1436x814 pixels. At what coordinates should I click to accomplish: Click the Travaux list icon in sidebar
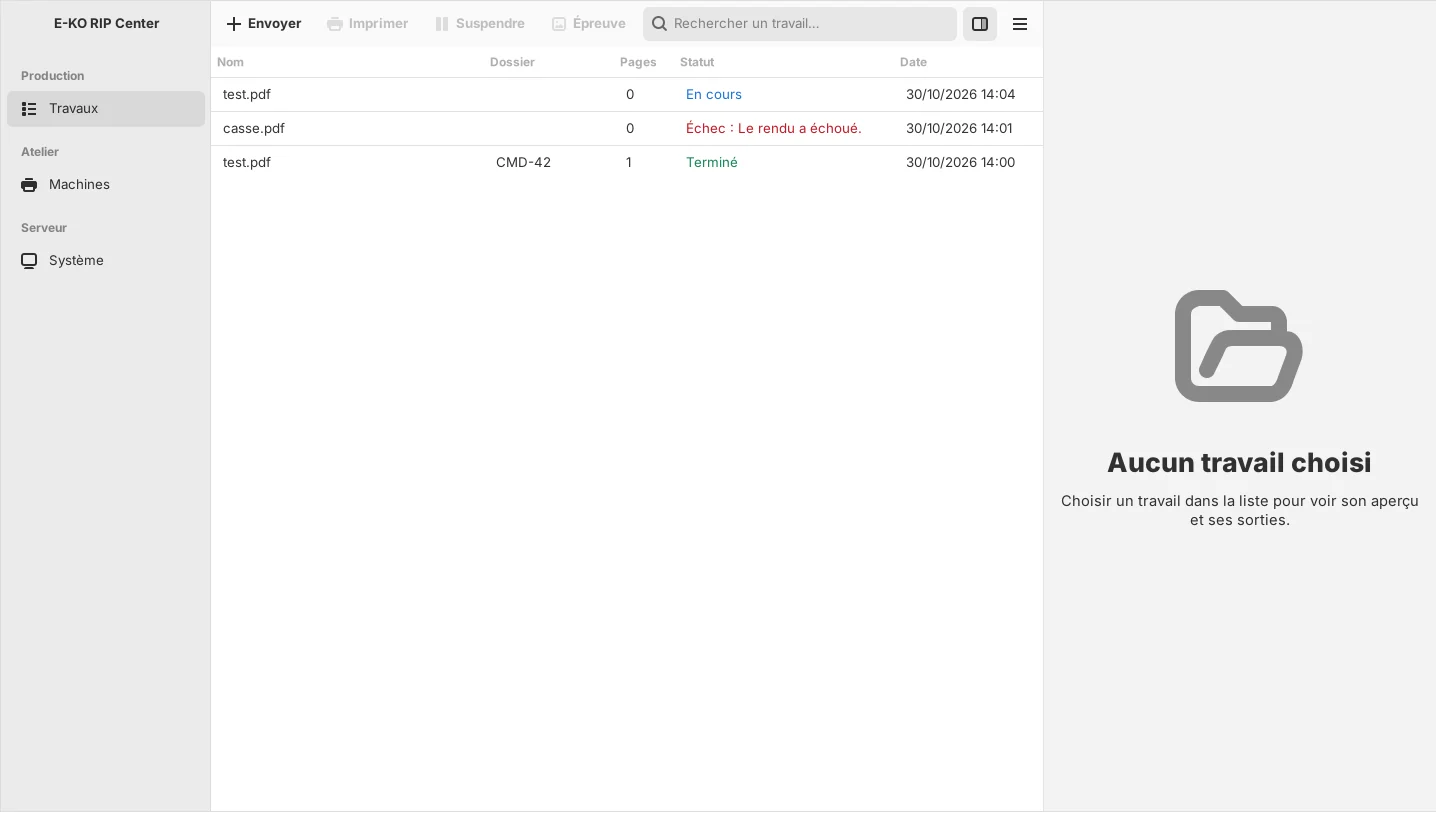[29, 109]
